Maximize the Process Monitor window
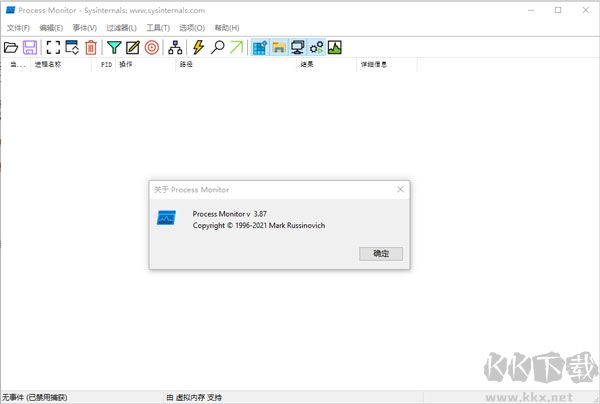The width and height of the screenshot is (600, 404). pyautogui.click(x=558, y=10)
